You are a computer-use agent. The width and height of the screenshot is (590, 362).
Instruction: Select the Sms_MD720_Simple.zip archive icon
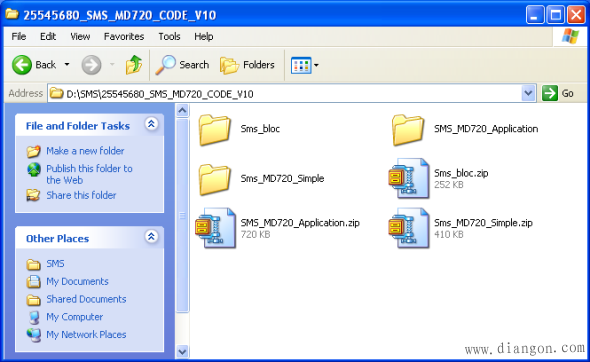click(x=409, y=228)
